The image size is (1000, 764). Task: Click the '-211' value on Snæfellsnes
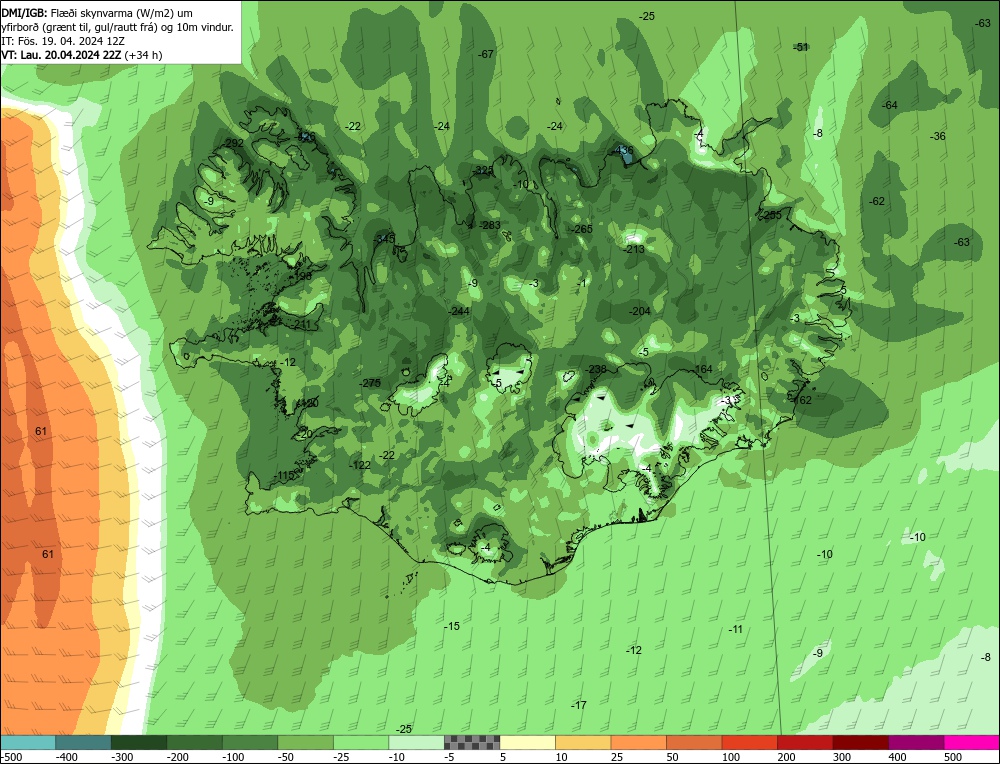(302, 325)
